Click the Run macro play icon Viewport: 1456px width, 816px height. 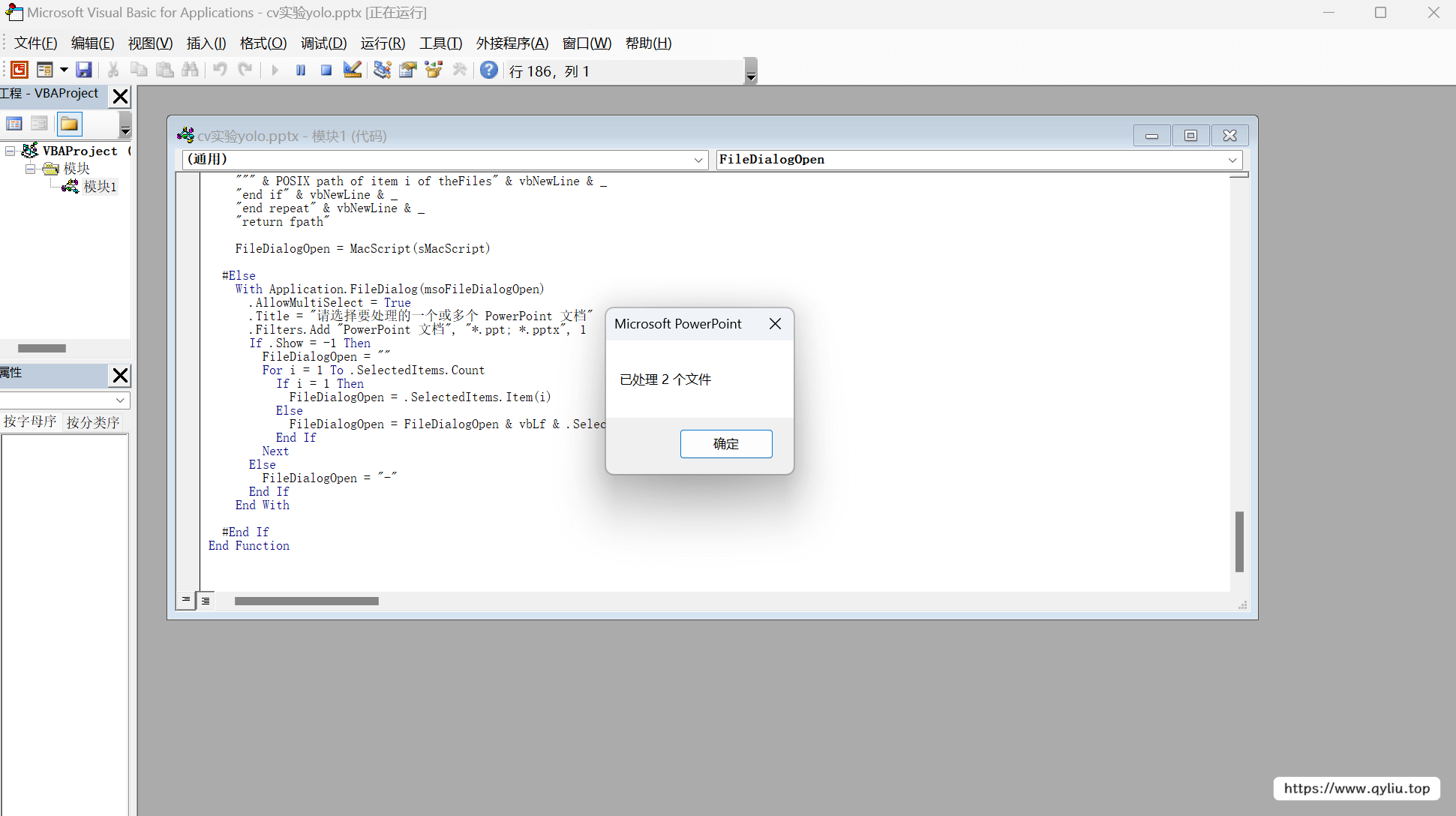click(275, 70)
